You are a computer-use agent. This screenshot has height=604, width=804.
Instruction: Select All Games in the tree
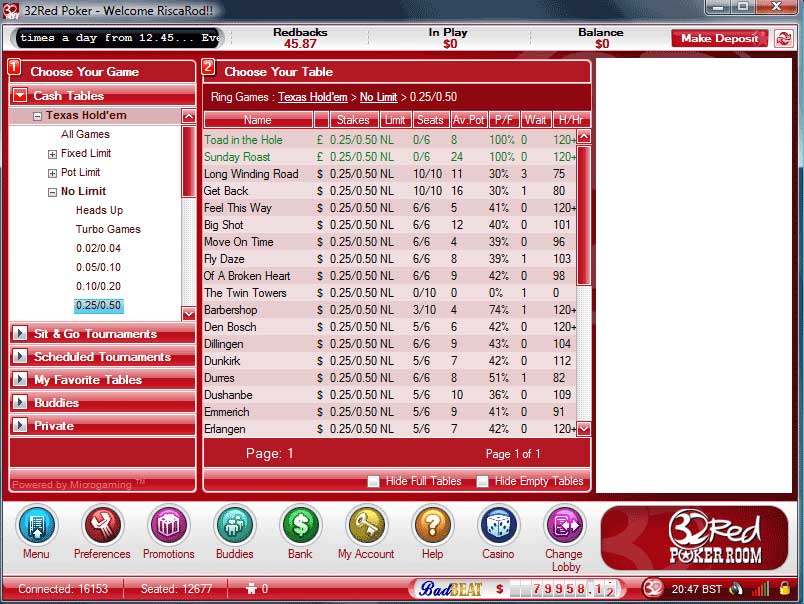tap(85, 134)
